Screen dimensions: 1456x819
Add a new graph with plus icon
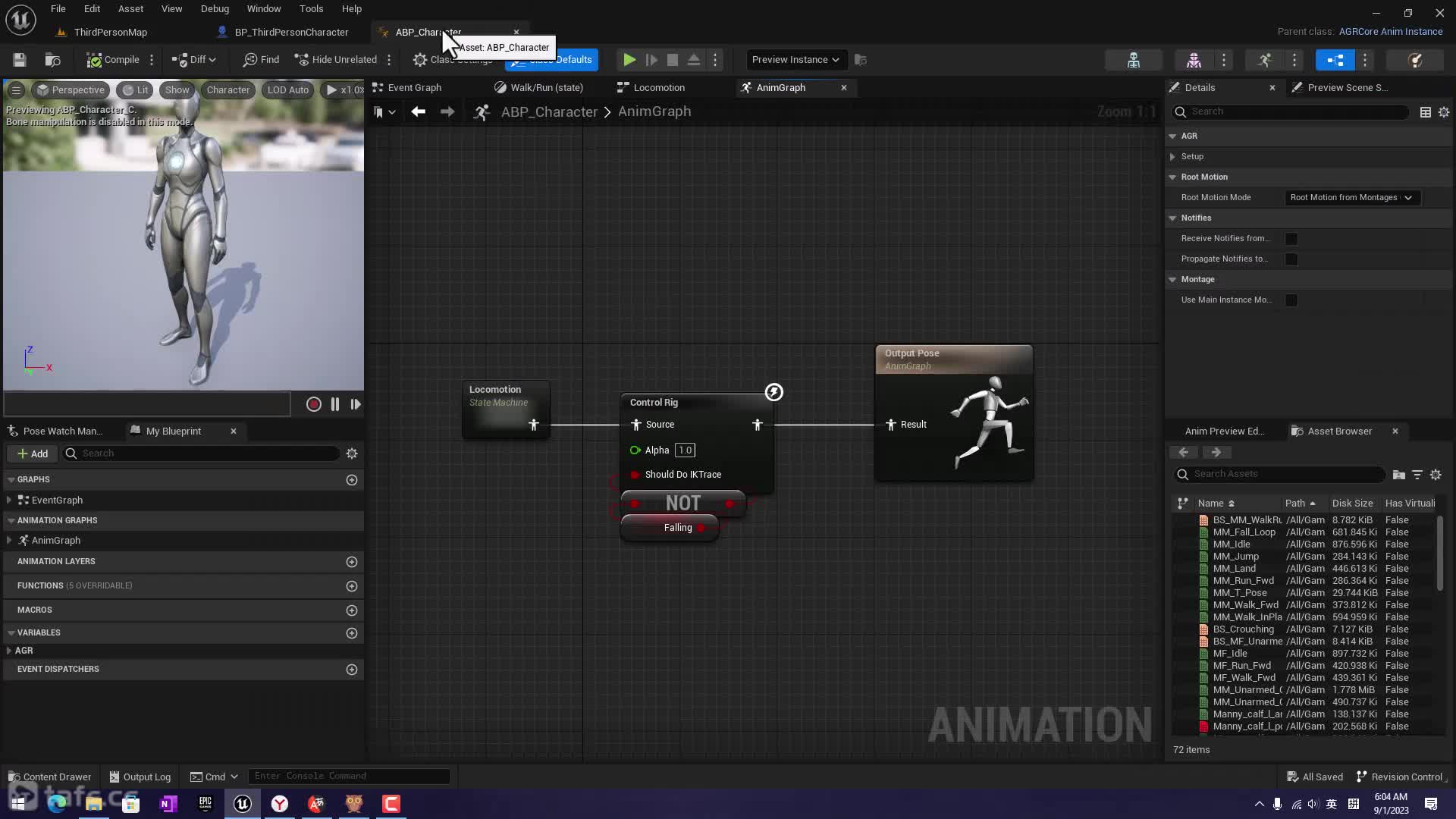point(351,480)
